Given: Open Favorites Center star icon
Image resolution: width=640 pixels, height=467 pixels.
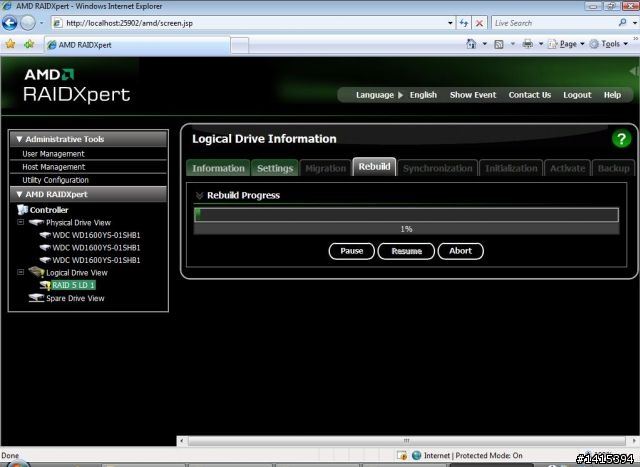Looking at the screenshot, I should pyautogui.click(x=10, y=44).
